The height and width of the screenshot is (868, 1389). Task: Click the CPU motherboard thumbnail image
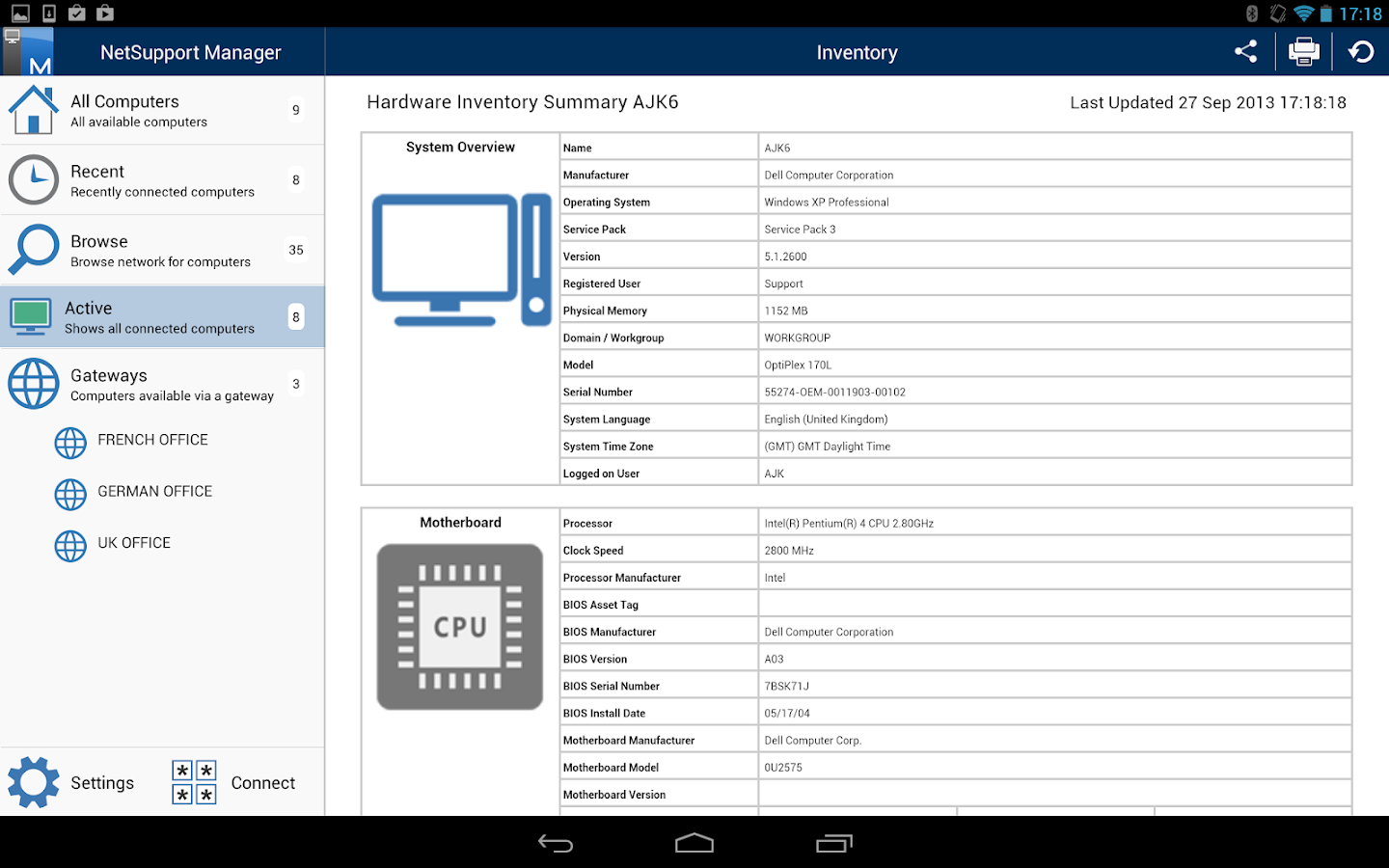coord(459,625)
